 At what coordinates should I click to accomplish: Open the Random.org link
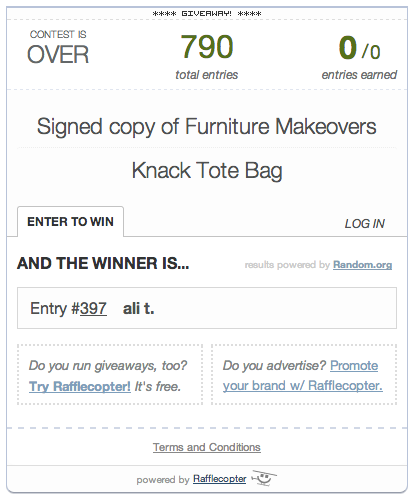click(x=362, y=265)
